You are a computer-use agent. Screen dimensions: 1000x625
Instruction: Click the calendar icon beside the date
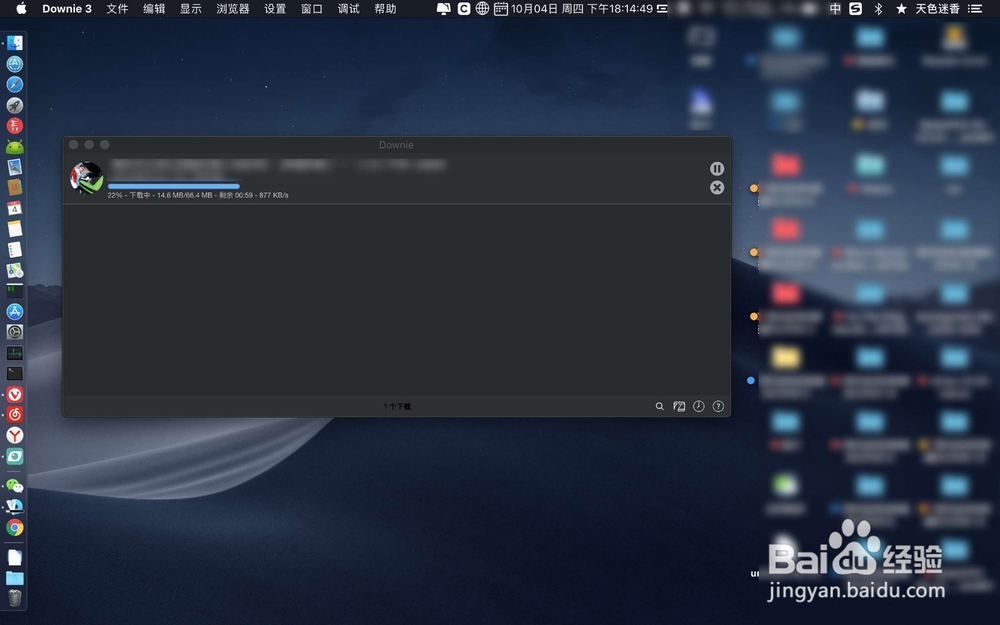[501, 8]
